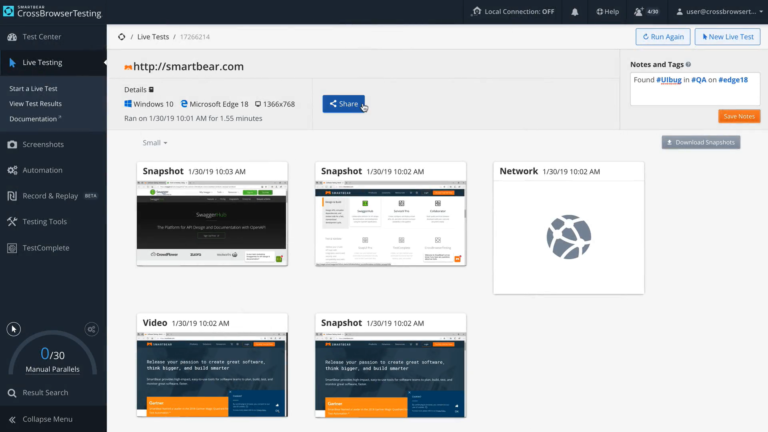Click the Download Snapshots button
This screenshot has width=768, height=432.
tap(701, 143)
